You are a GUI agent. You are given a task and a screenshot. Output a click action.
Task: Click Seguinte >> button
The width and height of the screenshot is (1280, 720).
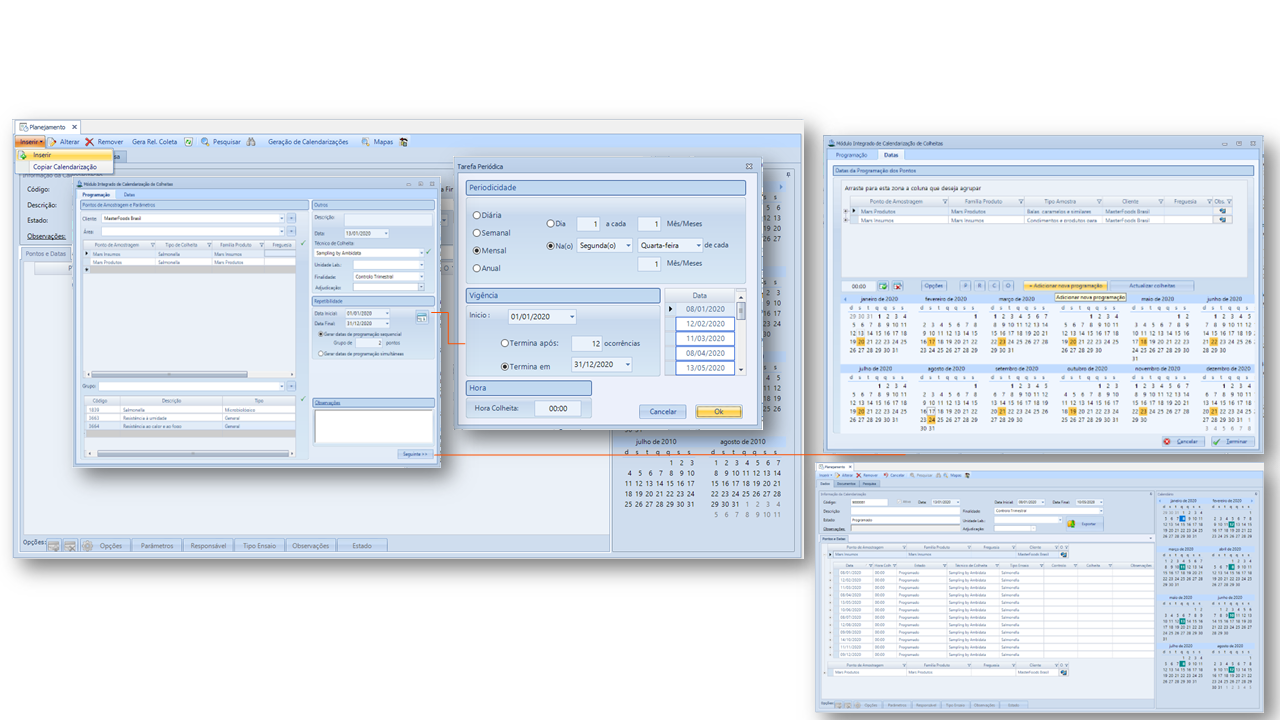[x=415, y=454]
